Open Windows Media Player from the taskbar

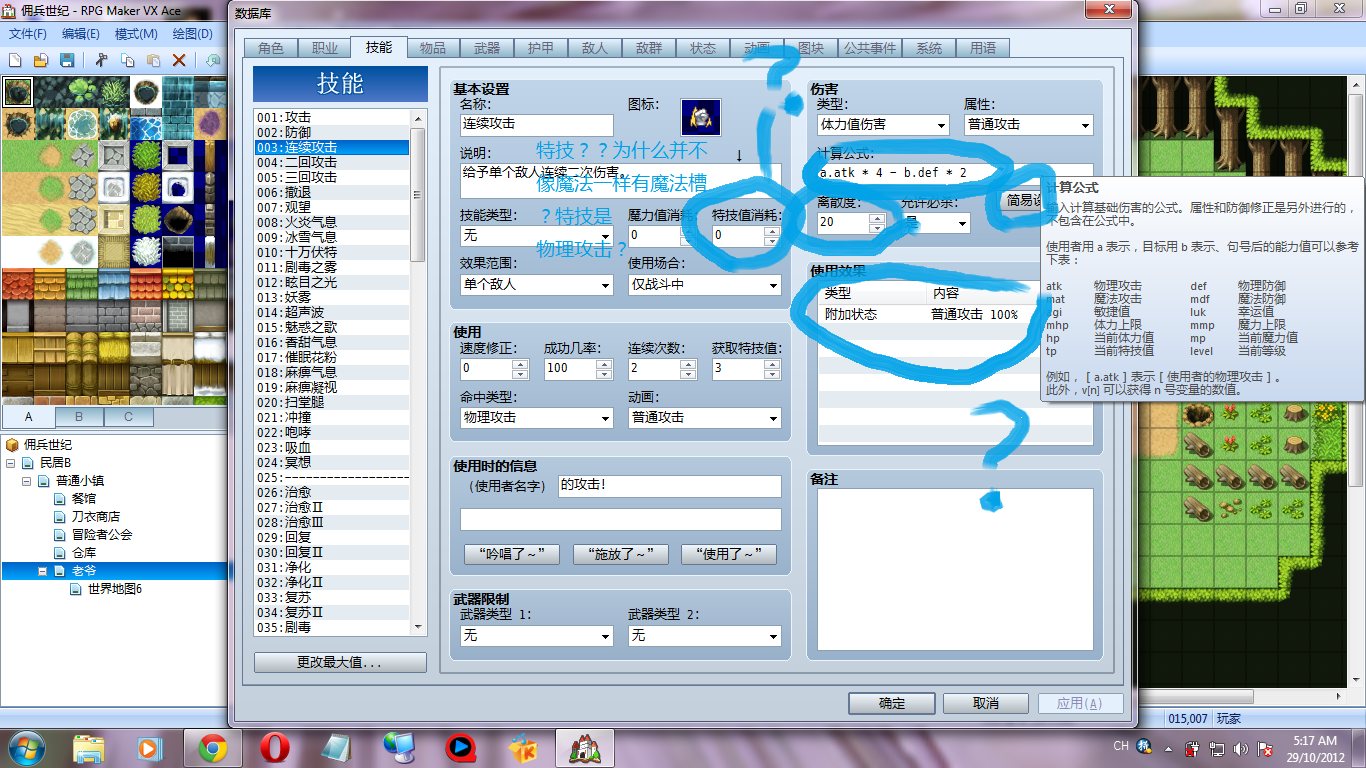tap(150, 747)
